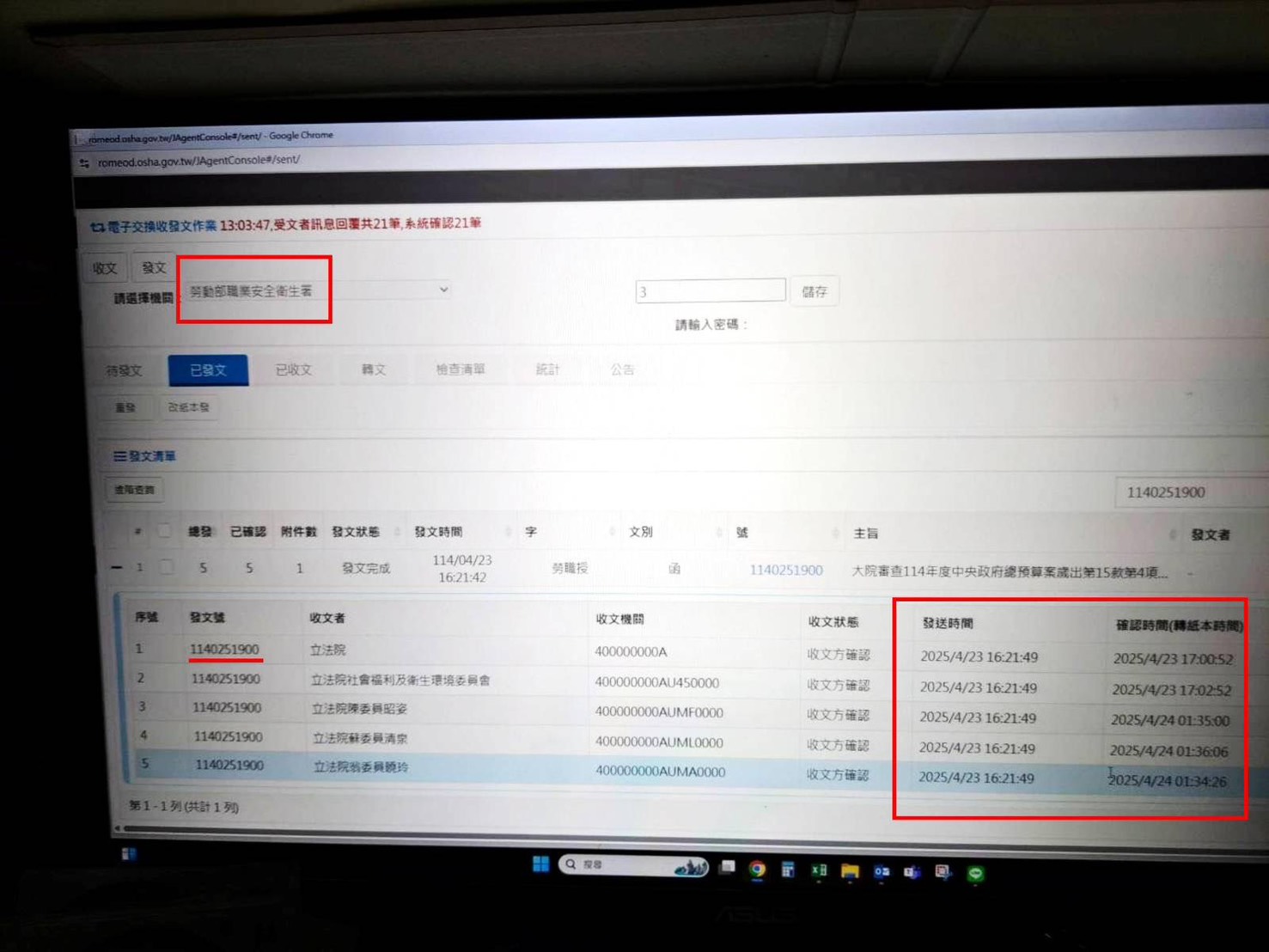The image size is (1269, 952).
Task: Click the Windows Start button
Action: coord(540,864)
